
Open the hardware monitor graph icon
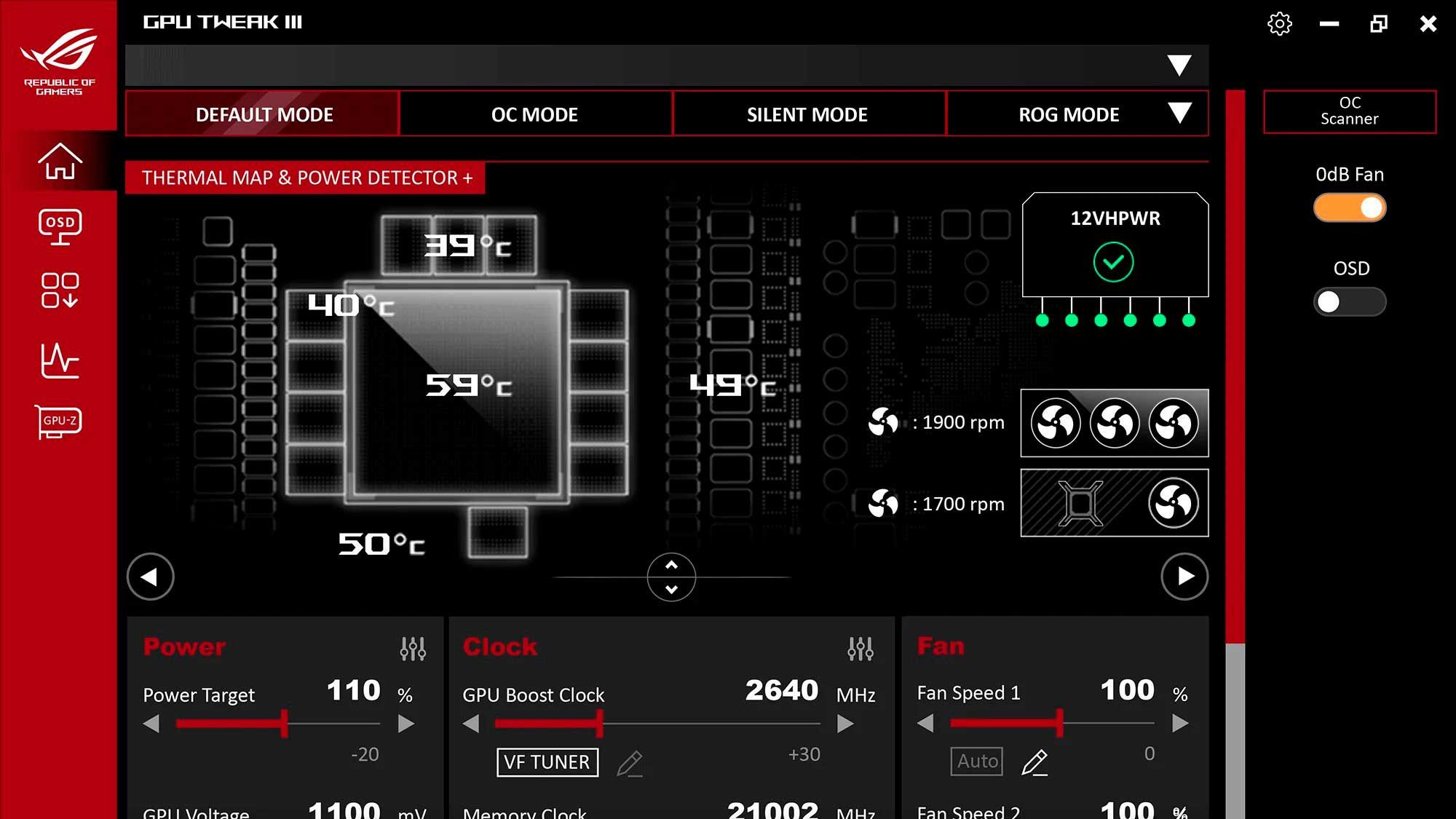coord(61,358)
